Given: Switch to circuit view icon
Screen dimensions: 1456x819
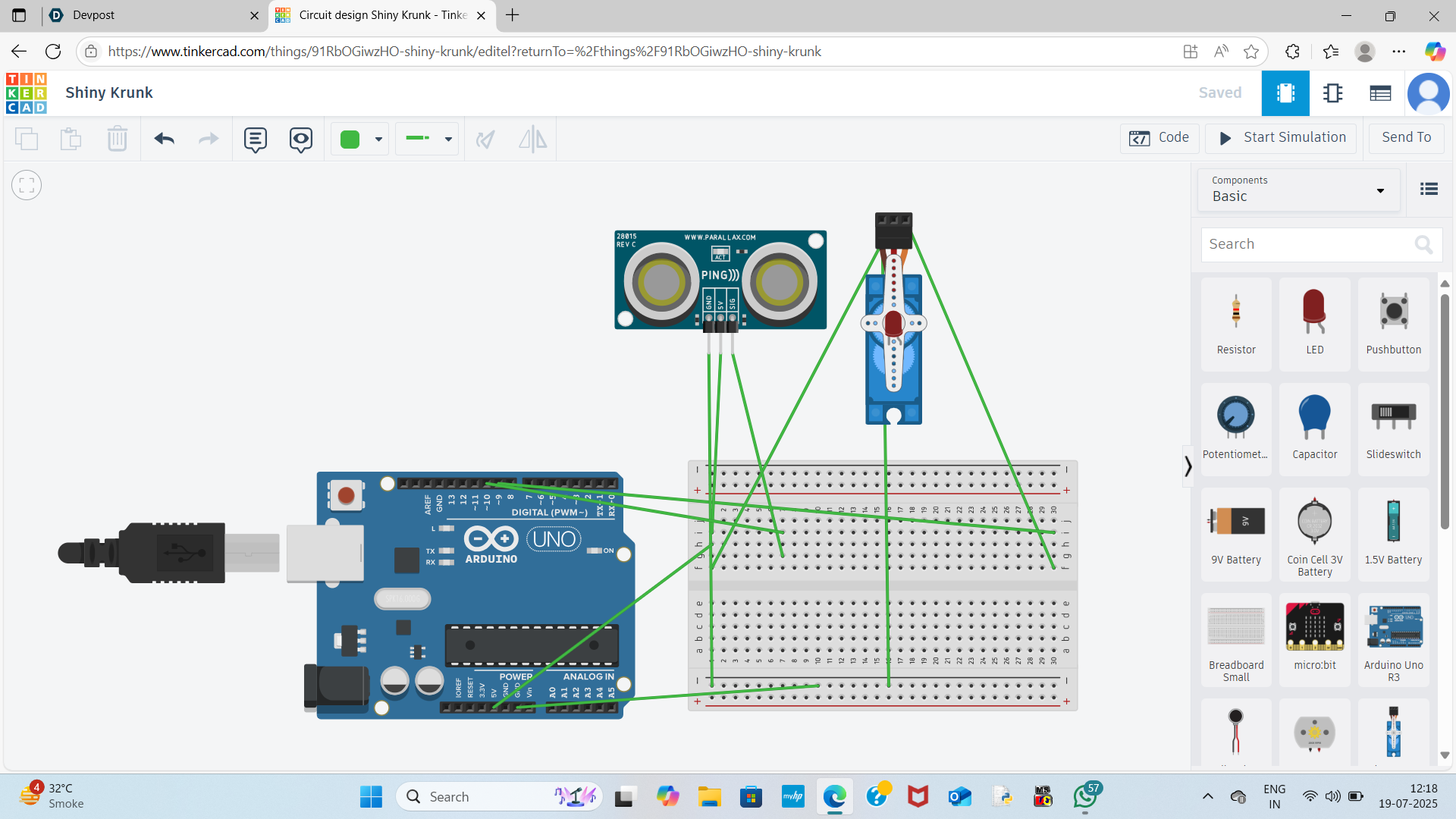Looking at the screenshot, I should pos(1285,93).
